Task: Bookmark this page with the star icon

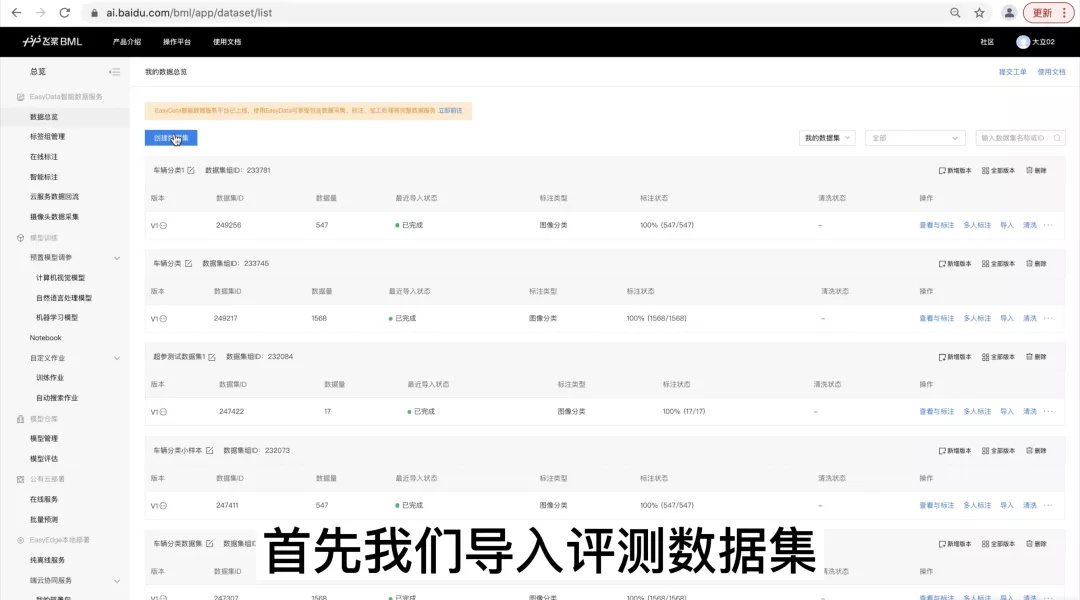Action: pyautogui.click(x=979, y=12)
